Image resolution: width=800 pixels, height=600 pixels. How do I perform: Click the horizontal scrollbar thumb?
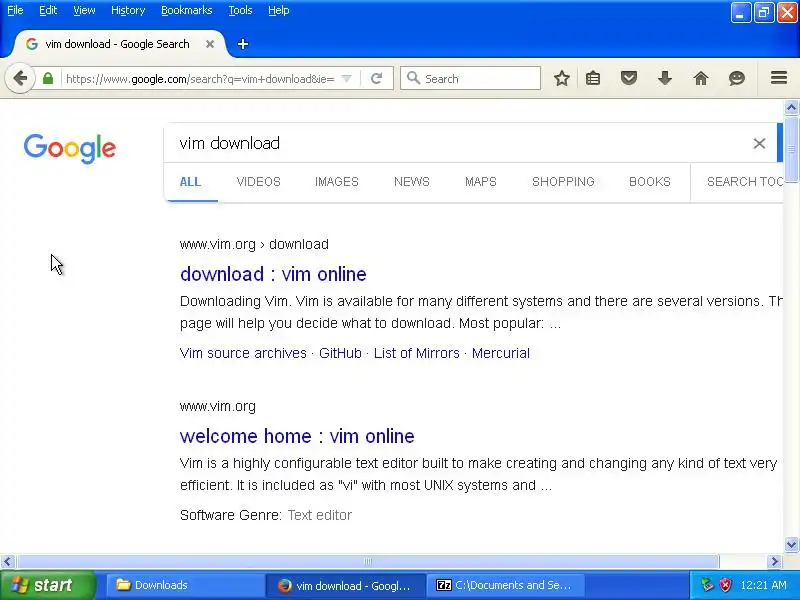(x=367, y=562)
